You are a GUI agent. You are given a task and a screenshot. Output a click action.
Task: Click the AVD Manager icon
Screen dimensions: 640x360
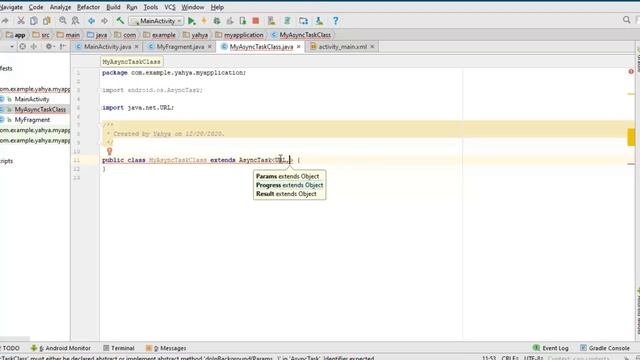[x=271, y=21]
